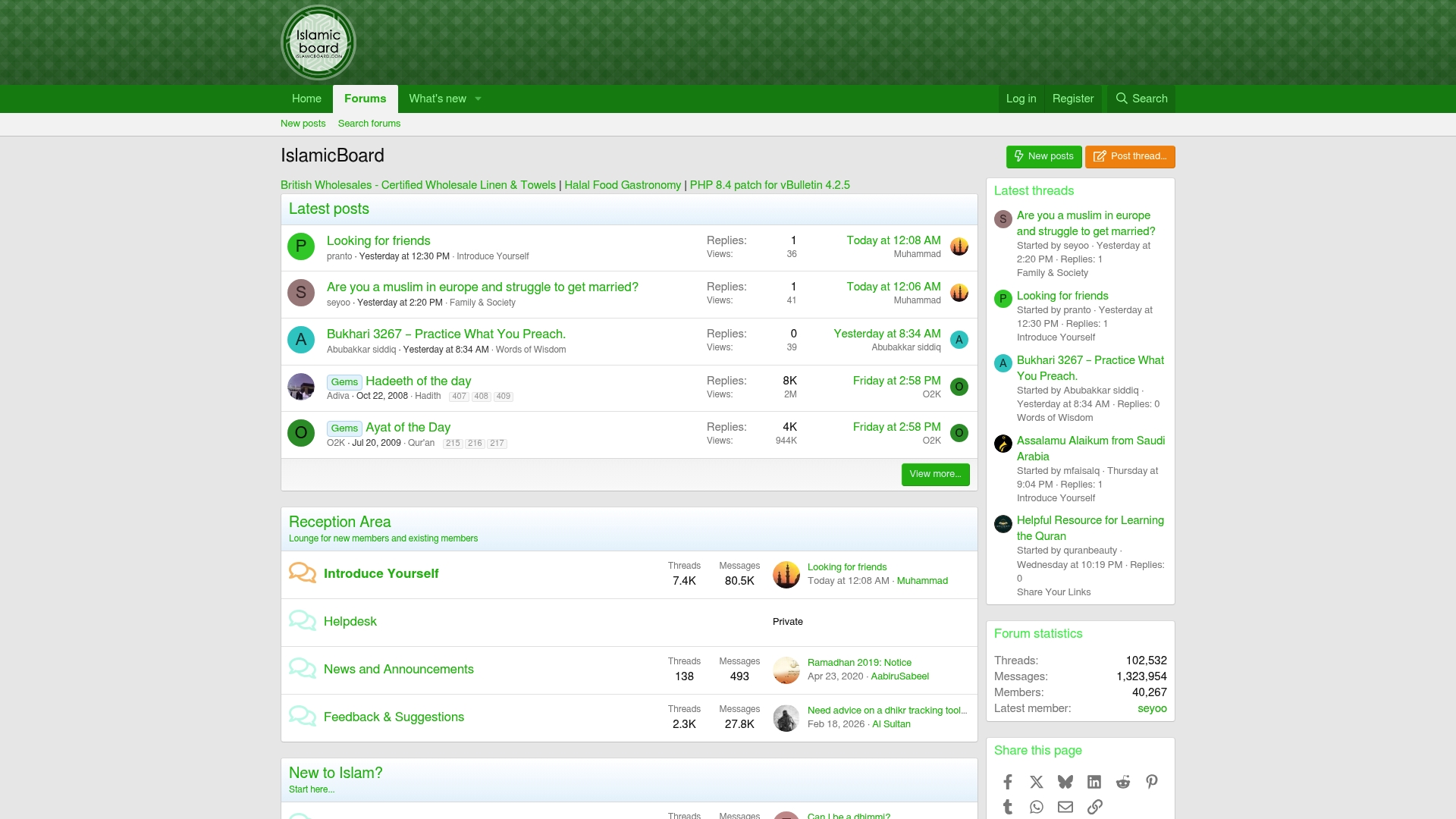Expand the What's new dropdown arrow
1456x819 pixels.
478,99
